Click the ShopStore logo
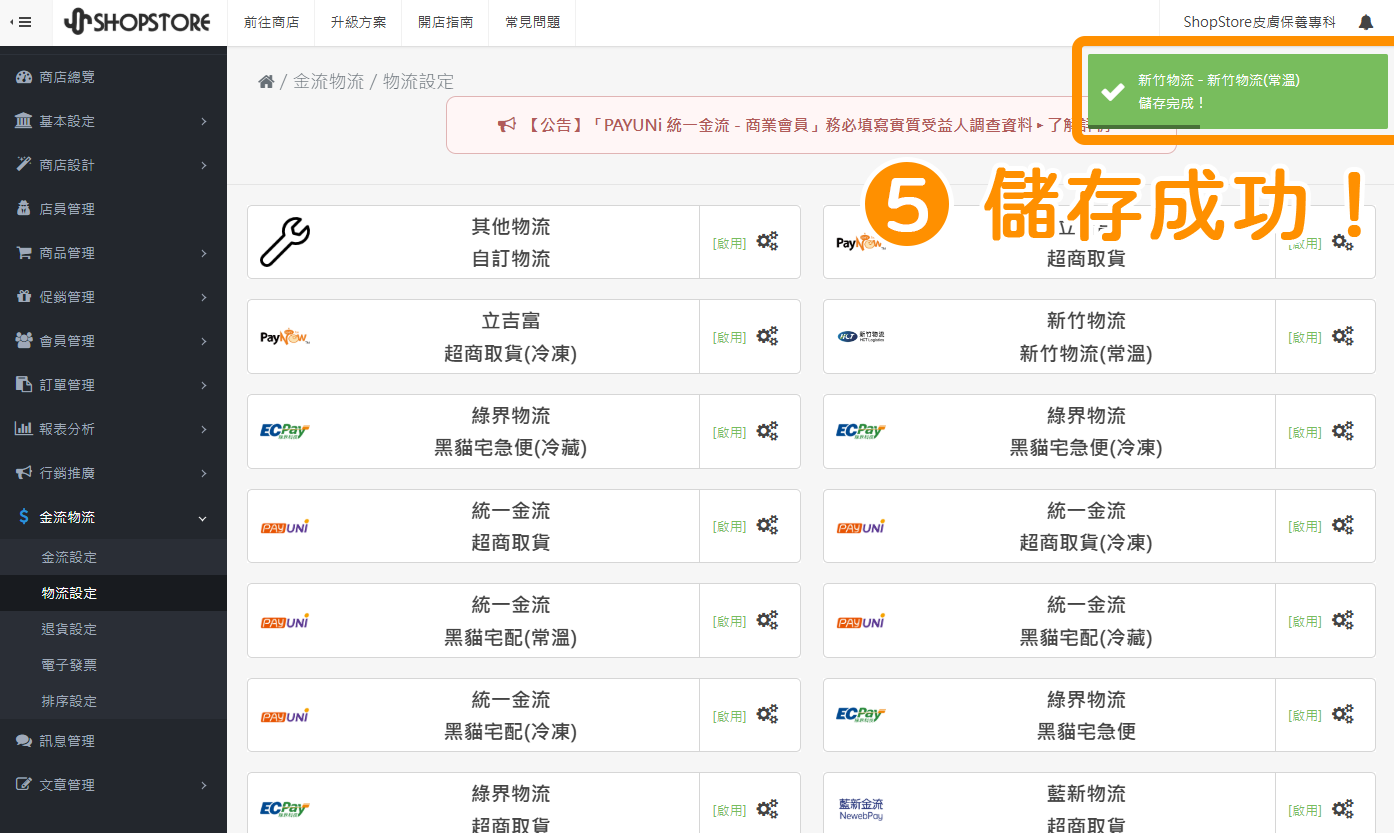The image size is (1394, 833). [137, 22]
